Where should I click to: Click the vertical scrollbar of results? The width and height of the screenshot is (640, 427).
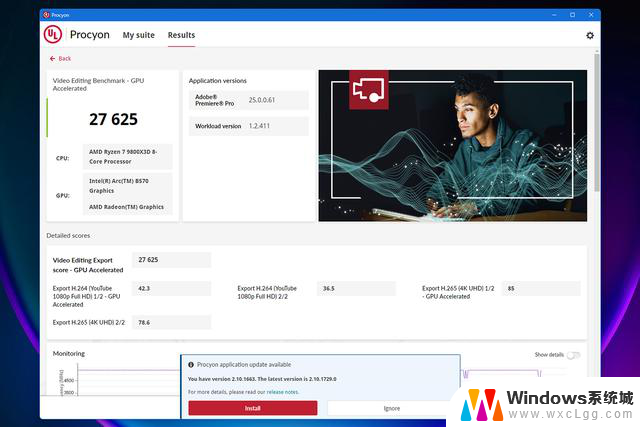click(x=597, y=122)
